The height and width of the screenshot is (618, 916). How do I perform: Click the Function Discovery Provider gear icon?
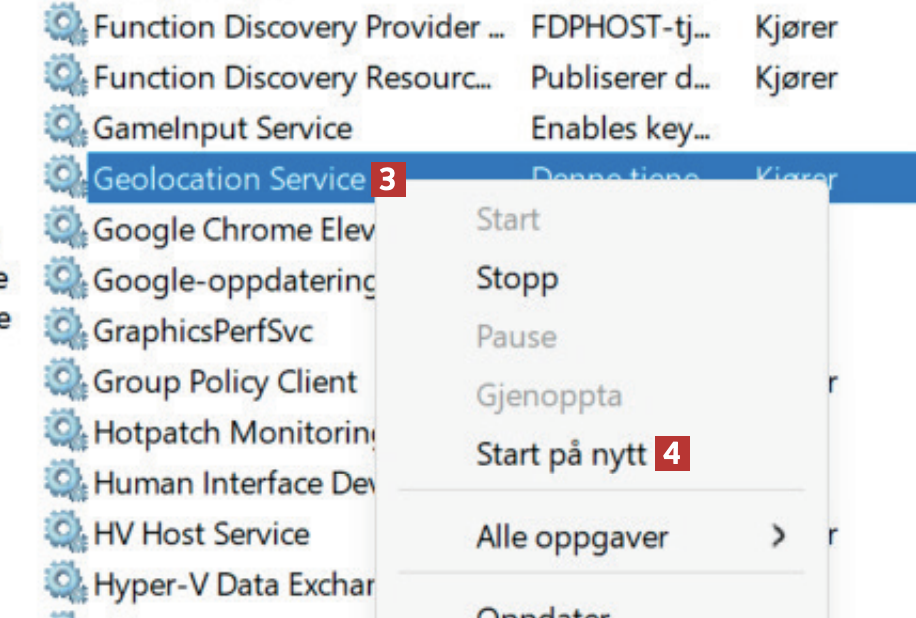[66, 25]
